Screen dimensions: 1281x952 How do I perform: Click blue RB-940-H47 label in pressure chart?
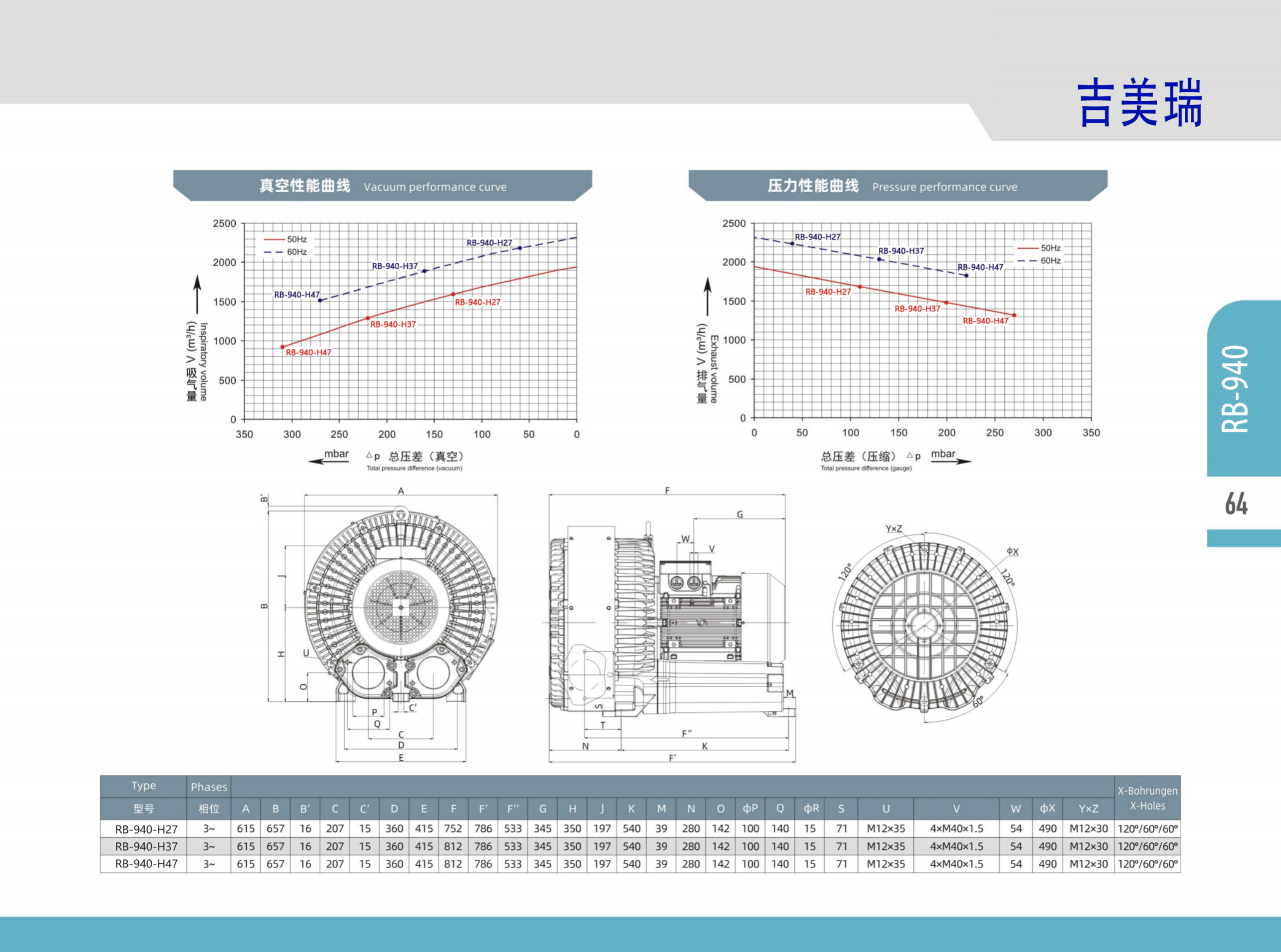(x=981, y=267)
